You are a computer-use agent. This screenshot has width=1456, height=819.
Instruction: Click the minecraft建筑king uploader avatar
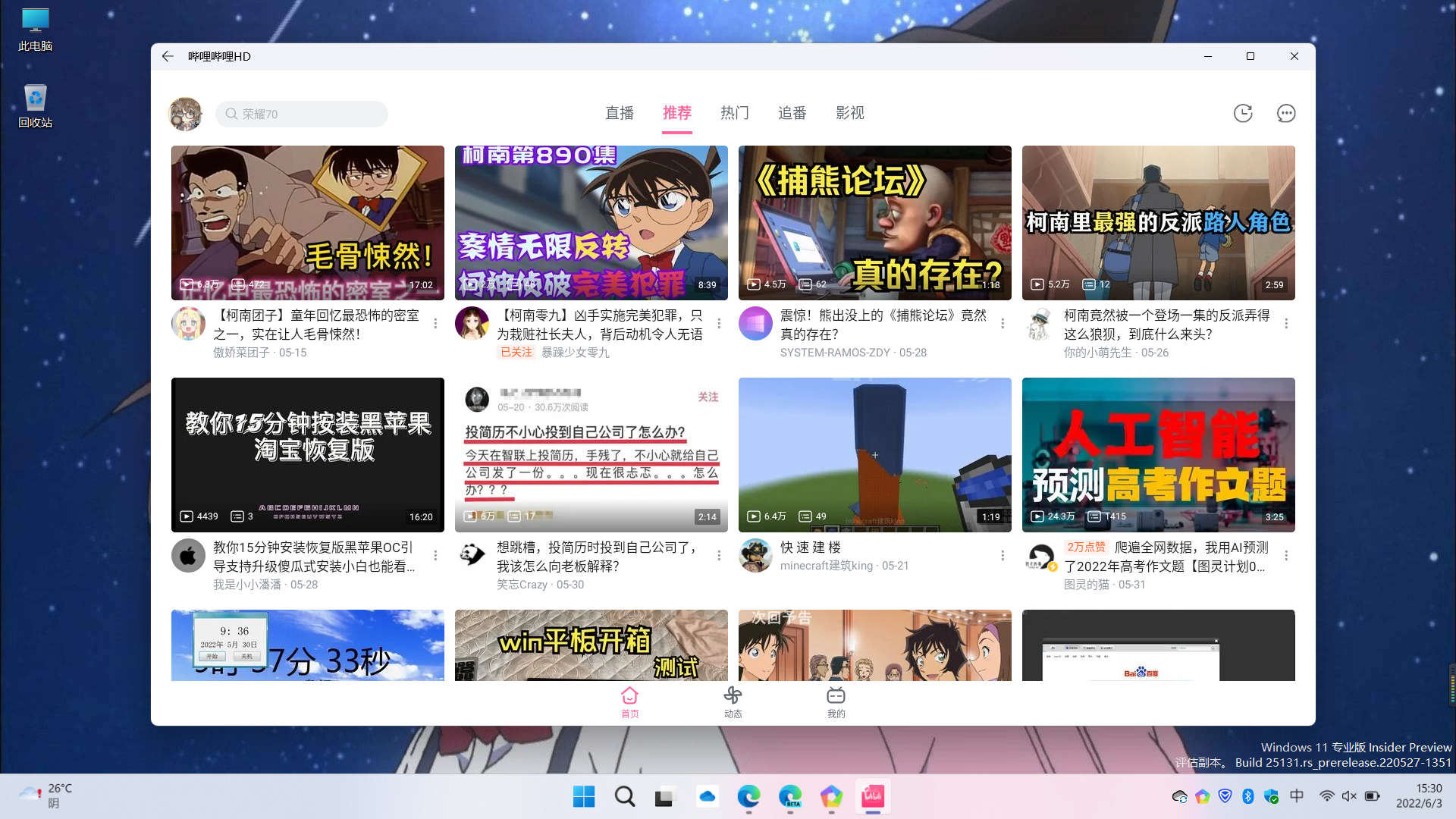pos(755,556)
